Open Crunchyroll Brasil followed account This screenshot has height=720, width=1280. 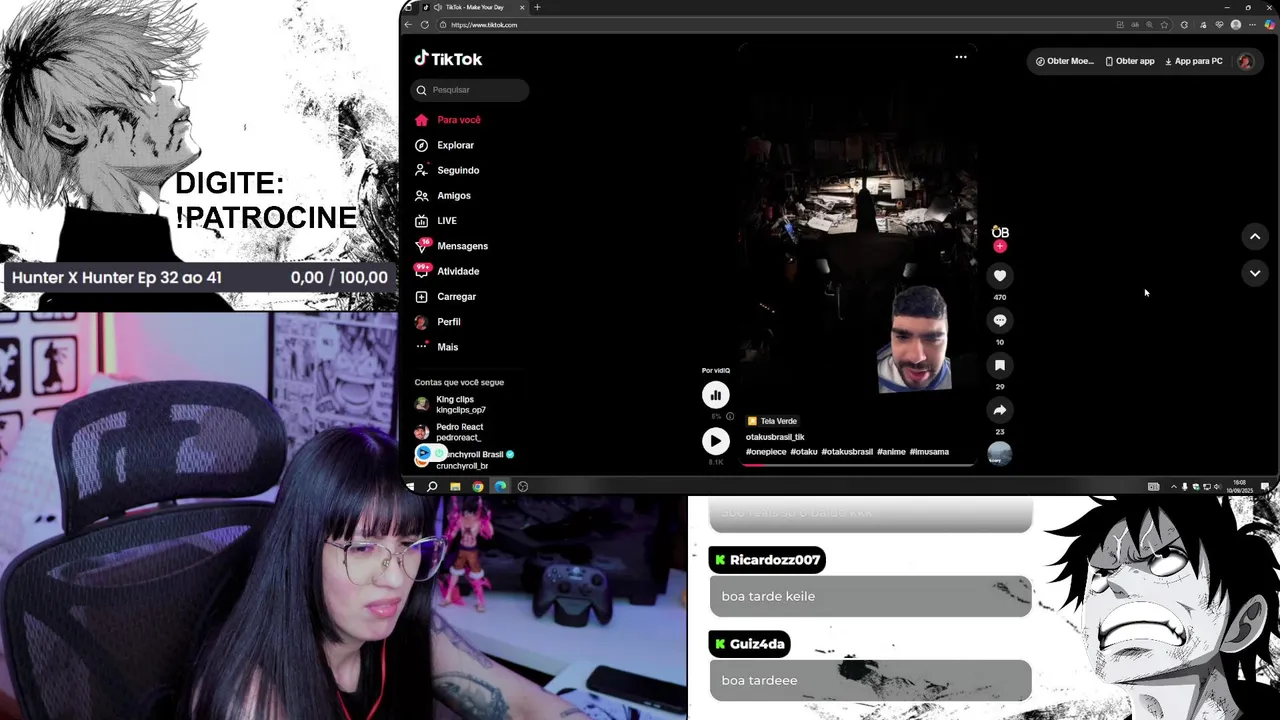click(x=465, y=460)
